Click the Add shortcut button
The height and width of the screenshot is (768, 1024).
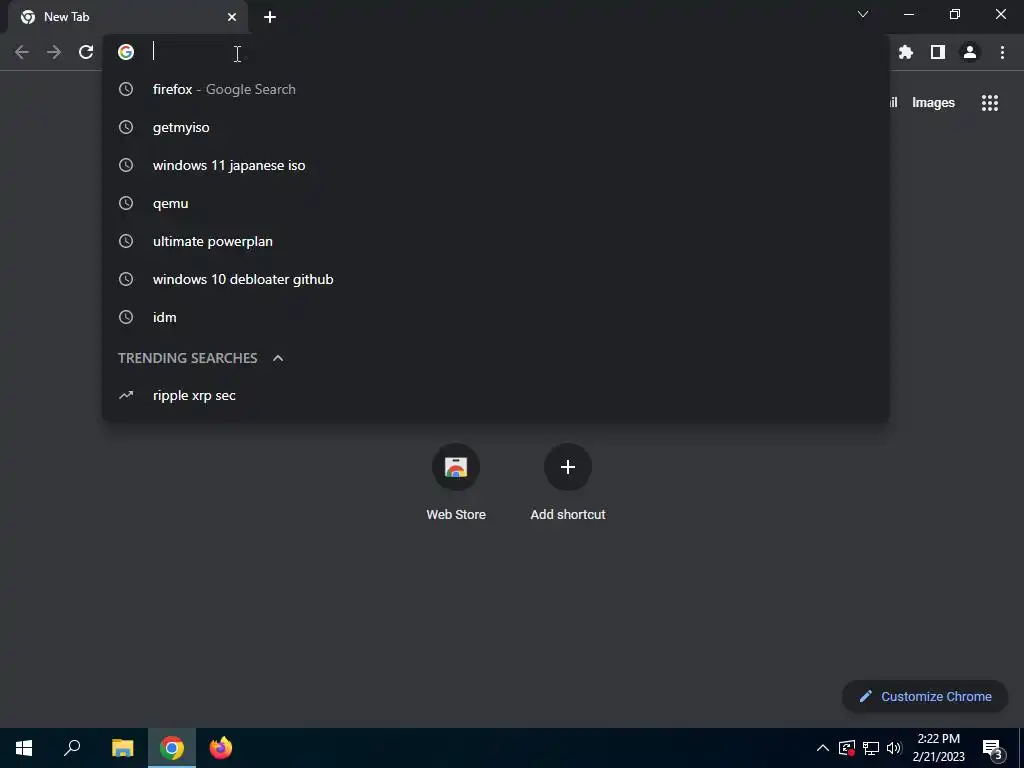point(568,482)
